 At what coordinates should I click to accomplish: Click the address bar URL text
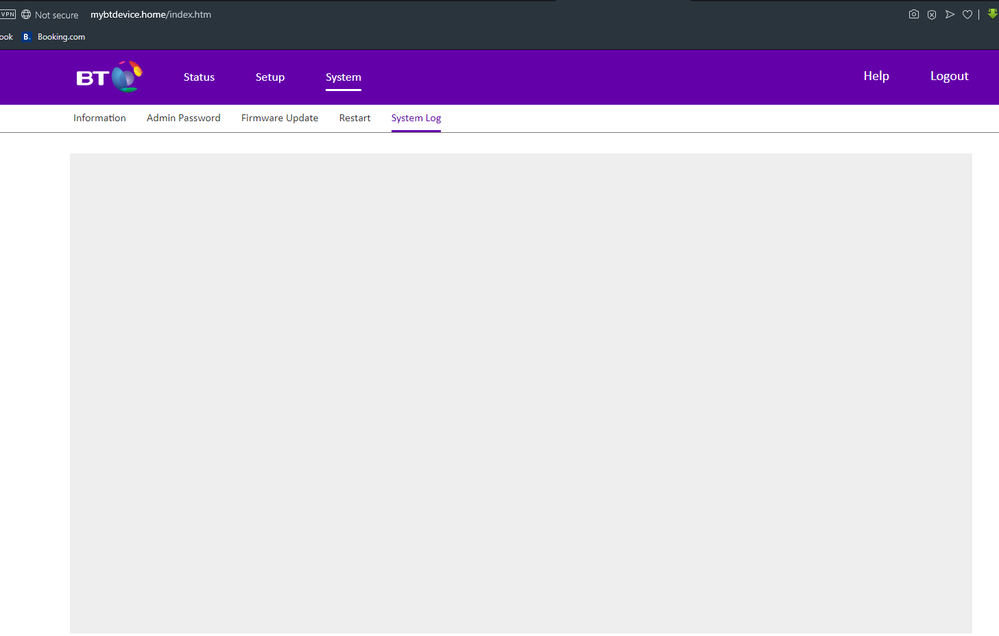[x=150, y=15]
